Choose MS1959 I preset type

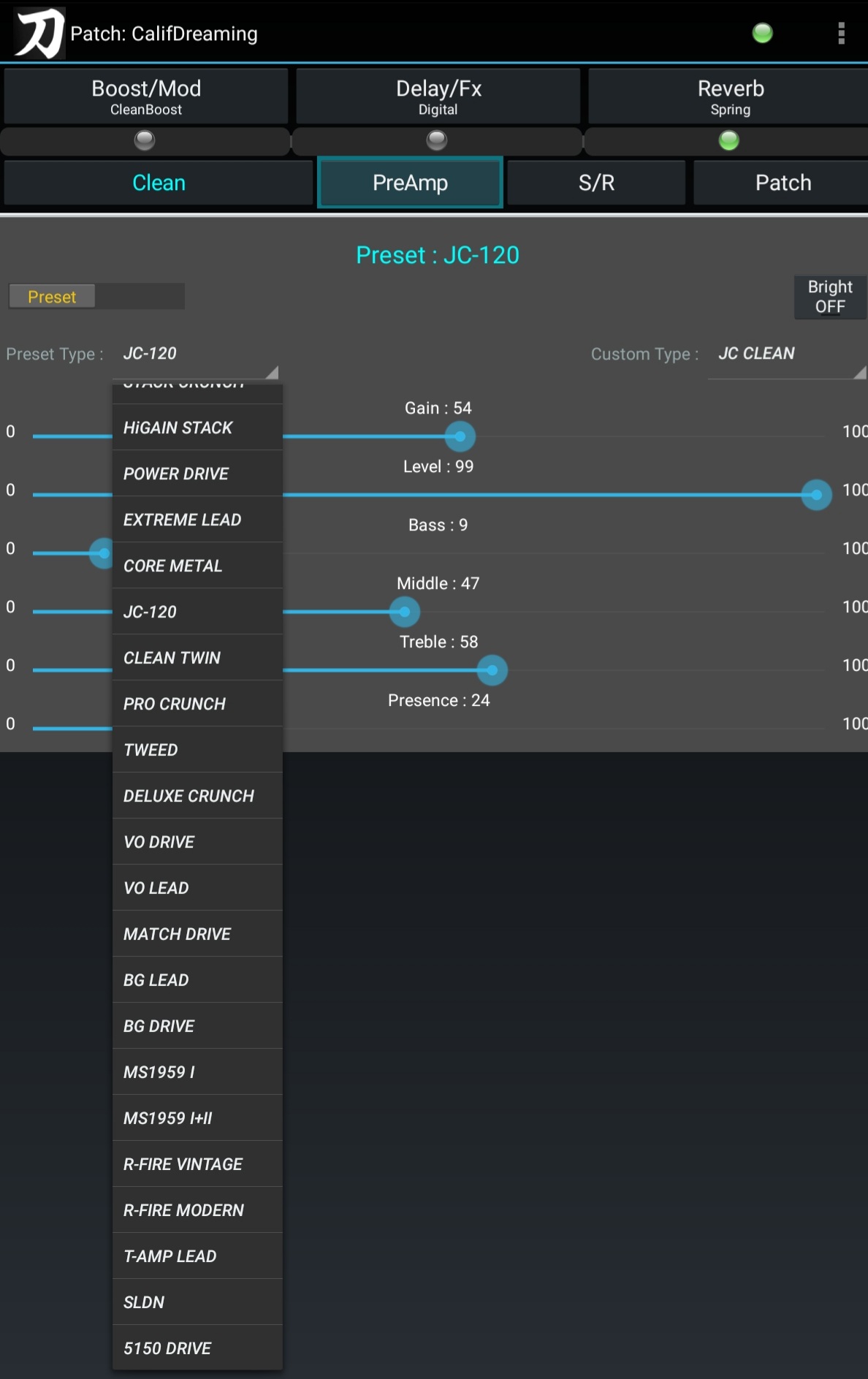tap(197, 1072)
